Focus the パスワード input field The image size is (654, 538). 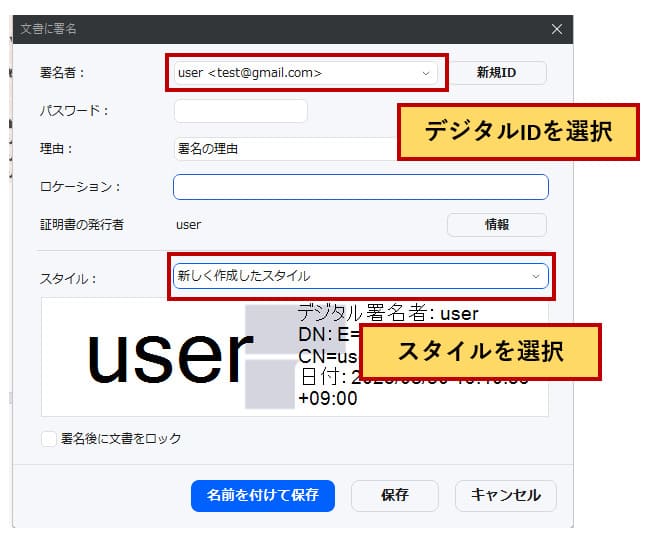click(x=240, y=111)
